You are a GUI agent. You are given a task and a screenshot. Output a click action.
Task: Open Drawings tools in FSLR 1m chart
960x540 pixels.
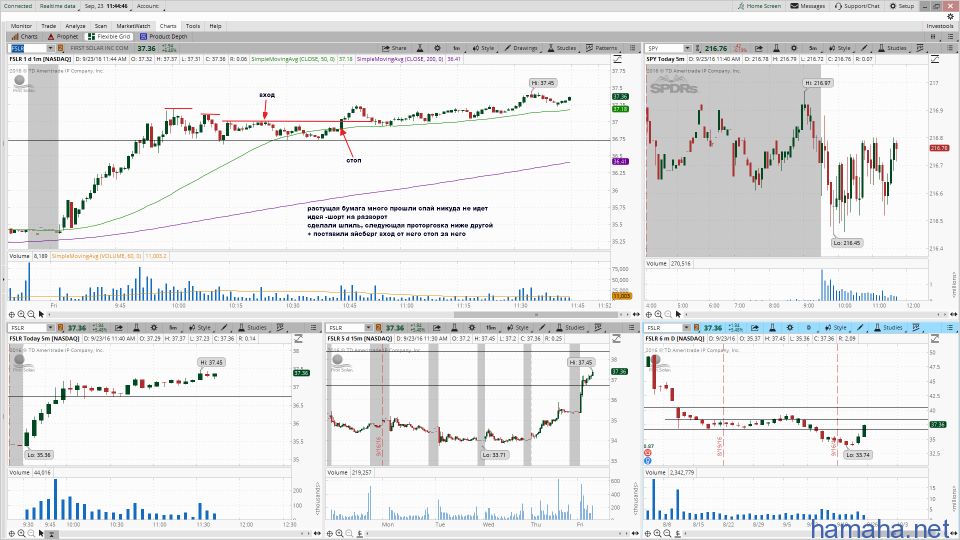click(521, 48)
